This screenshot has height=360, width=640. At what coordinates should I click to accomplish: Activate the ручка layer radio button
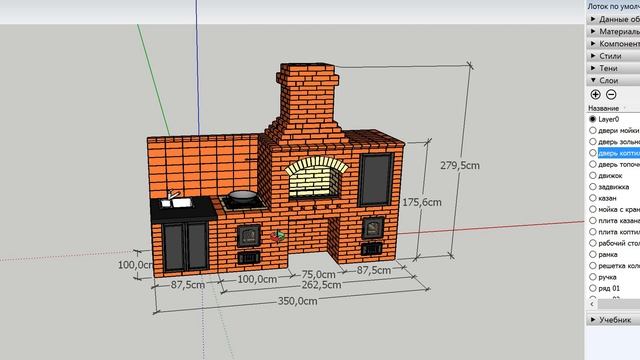pyautogui.click(x=593, y=277)
